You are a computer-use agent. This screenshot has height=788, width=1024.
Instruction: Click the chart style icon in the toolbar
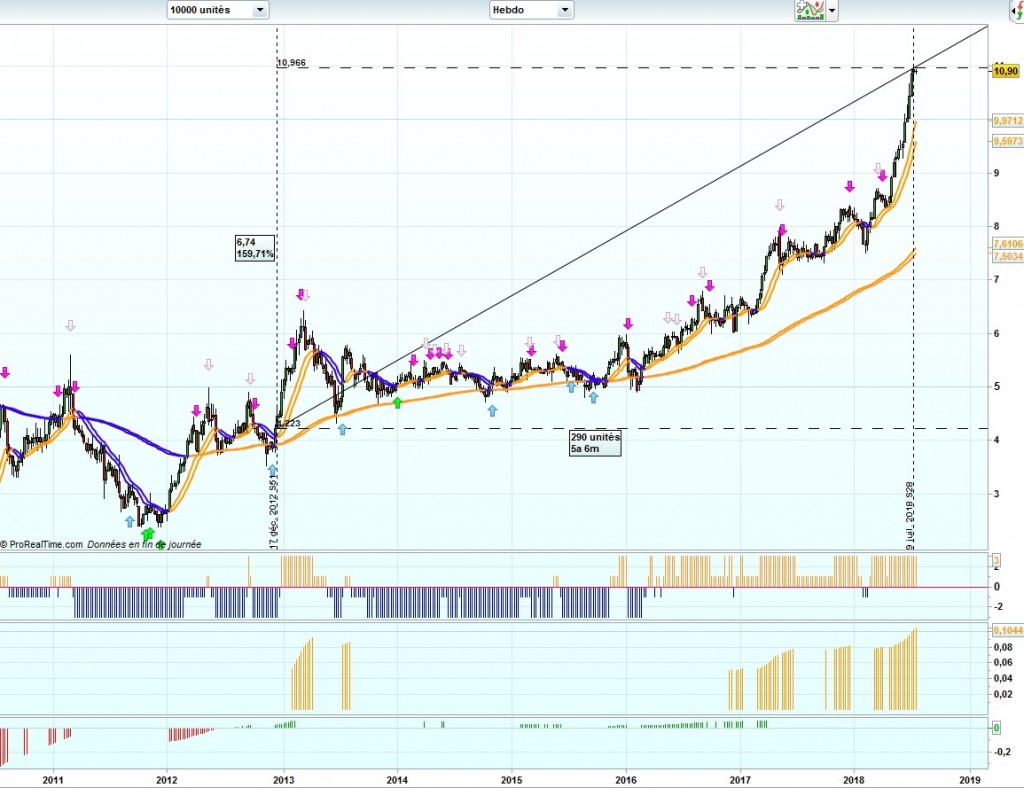click(x=808, y=10)
